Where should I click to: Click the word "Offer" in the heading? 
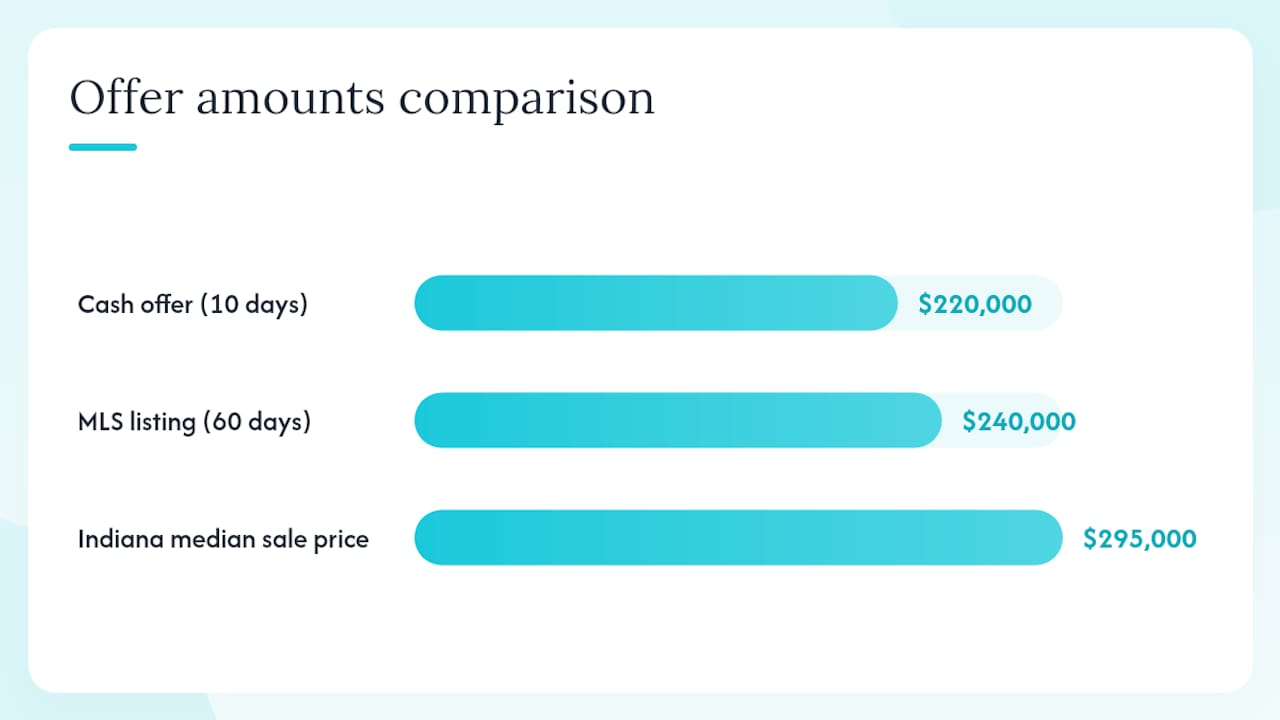pyautogui.click(x=126, y=98)
